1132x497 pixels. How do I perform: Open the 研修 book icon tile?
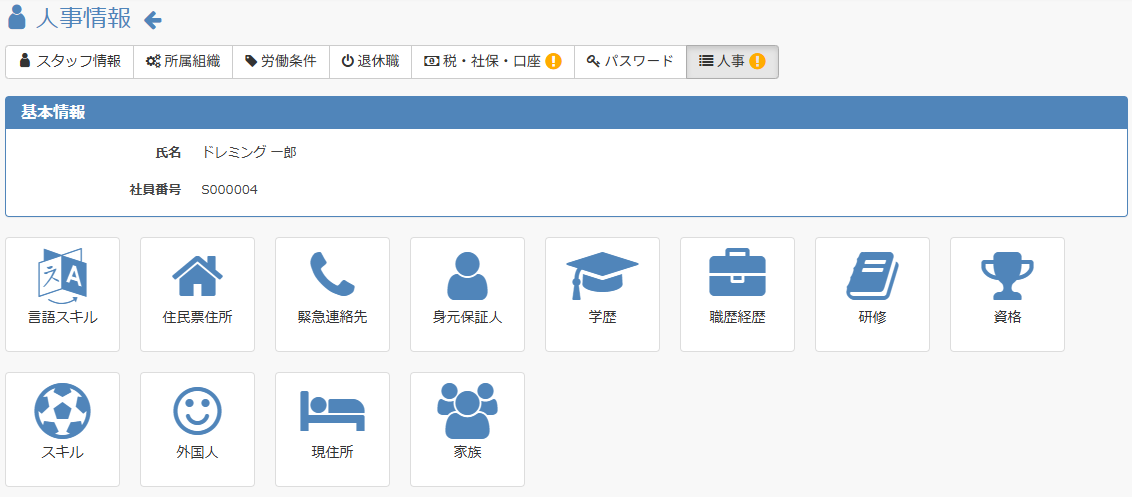coord(872,295)
